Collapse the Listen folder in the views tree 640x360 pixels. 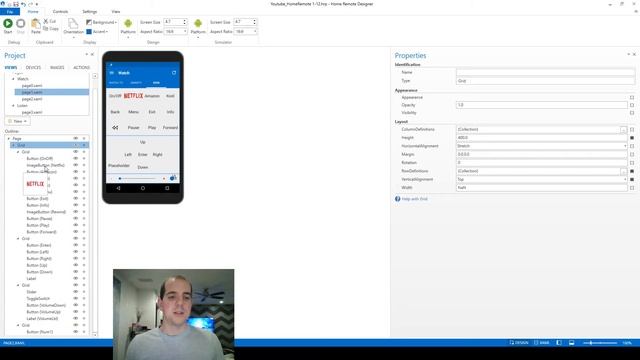pyautogui.click(x=13, y=106)
